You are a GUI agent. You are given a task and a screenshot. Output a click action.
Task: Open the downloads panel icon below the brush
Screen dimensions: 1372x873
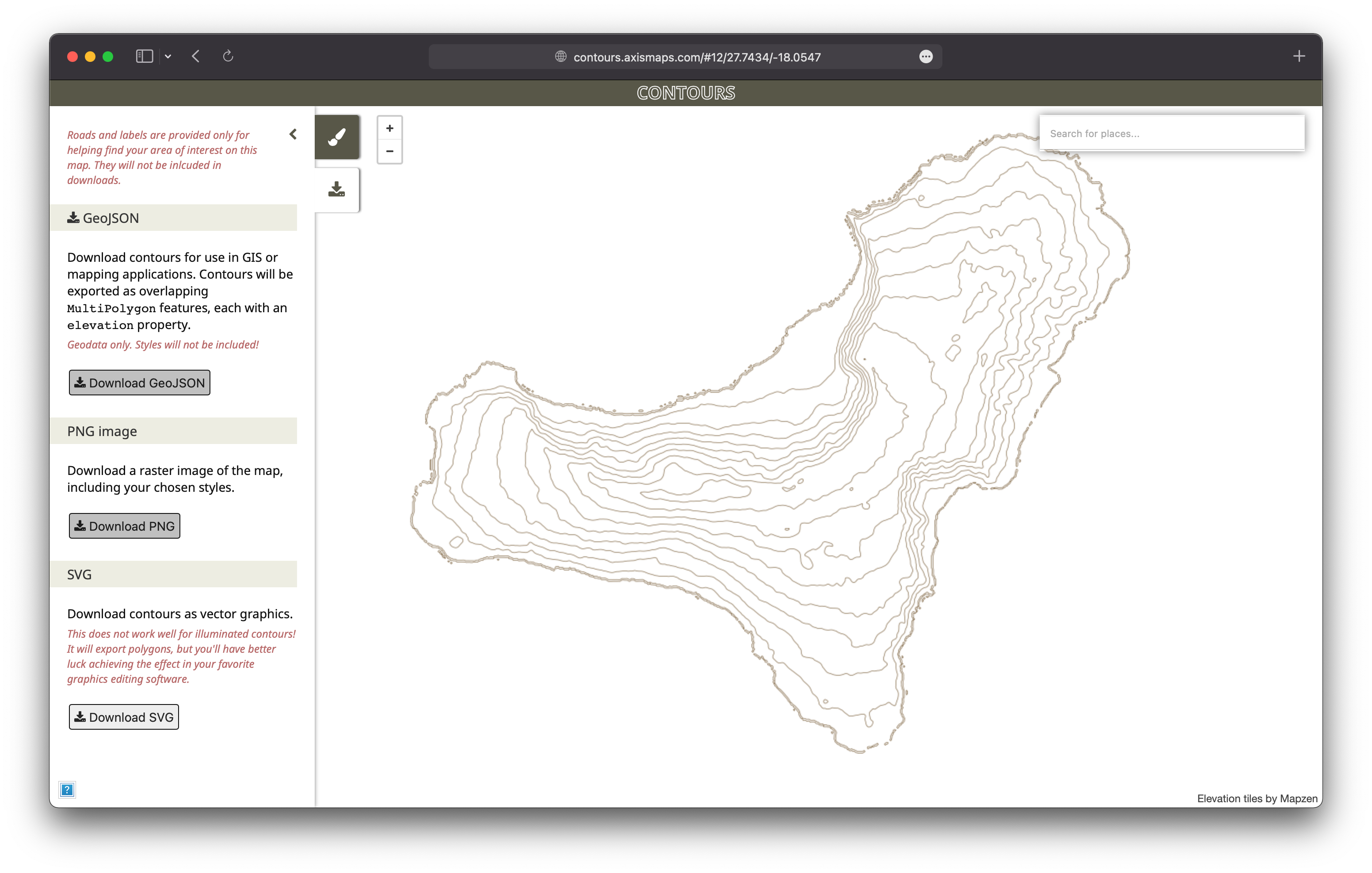point(337,190)
